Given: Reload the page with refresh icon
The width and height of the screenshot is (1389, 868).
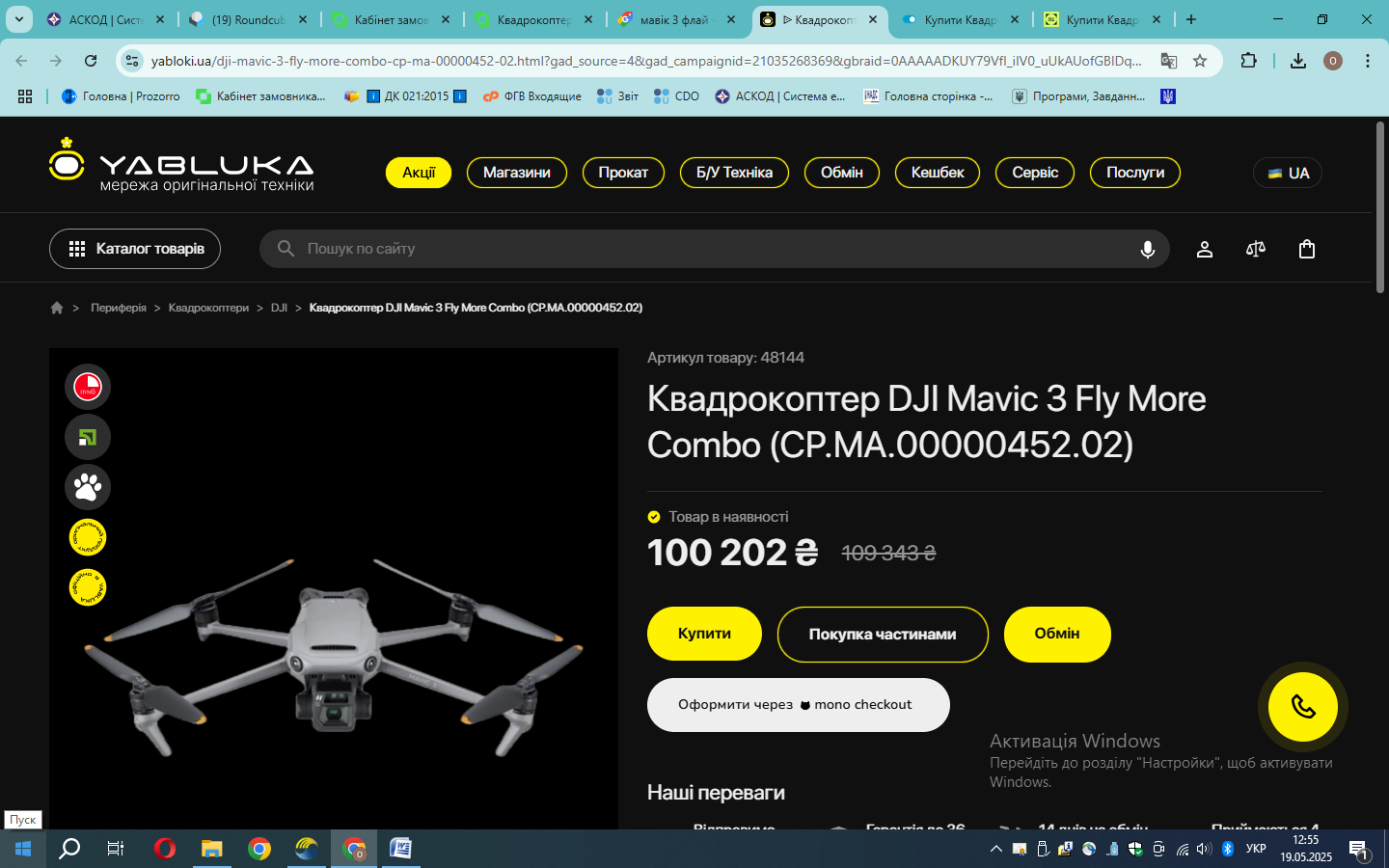Looking at the screenshot, I should [x=91, y=61].
